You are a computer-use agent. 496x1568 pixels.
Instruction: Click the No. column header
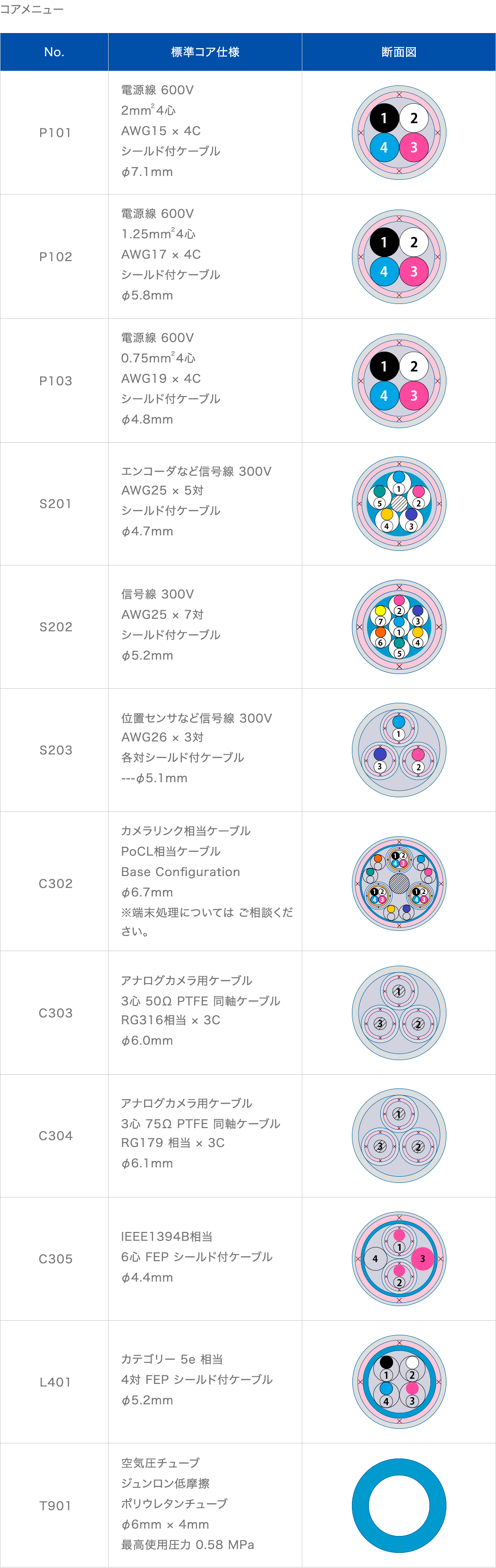click(54, 52)
